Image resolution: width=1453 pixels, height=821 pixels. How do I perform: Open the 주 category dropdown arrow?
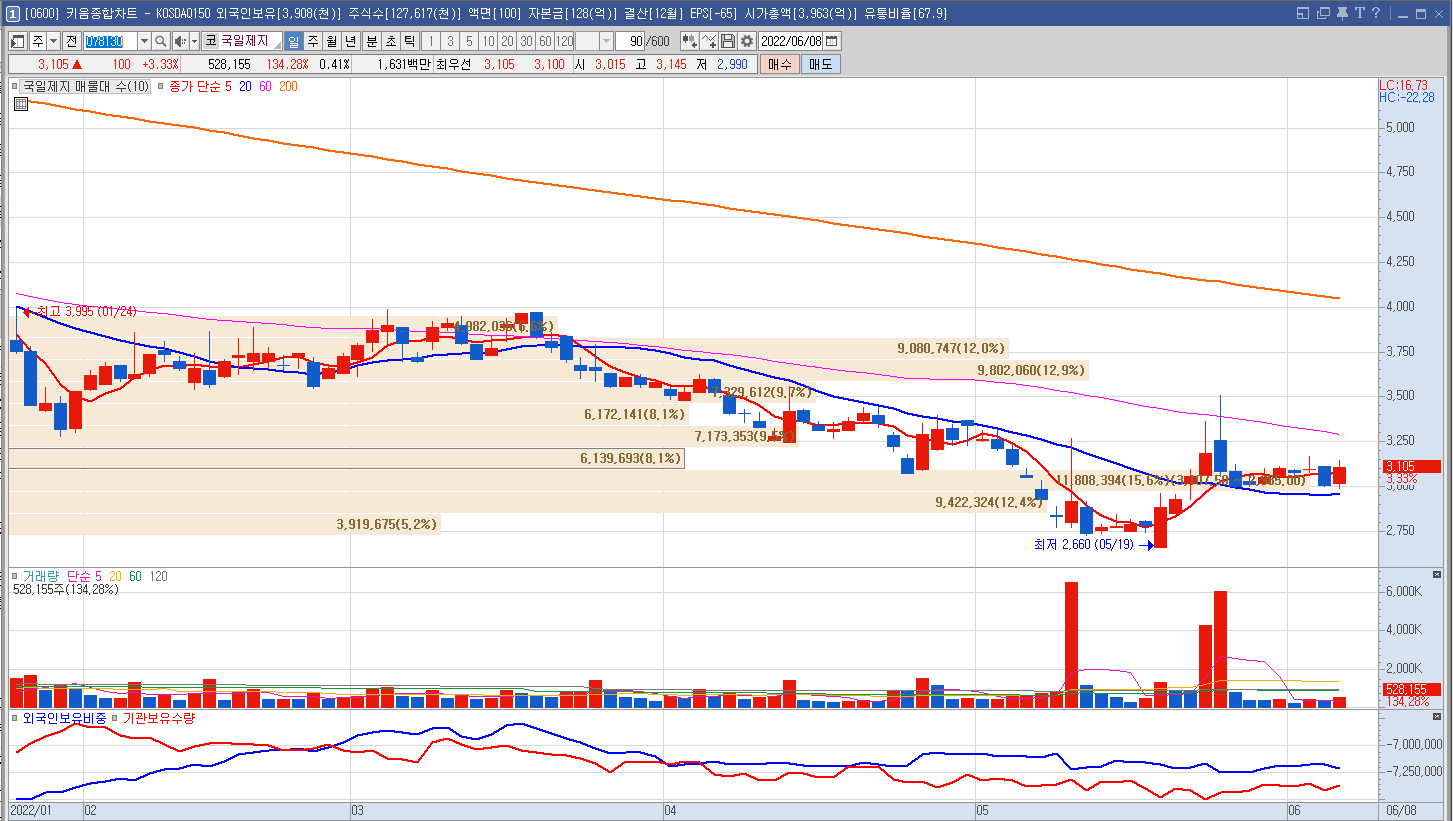pos(53,41)
